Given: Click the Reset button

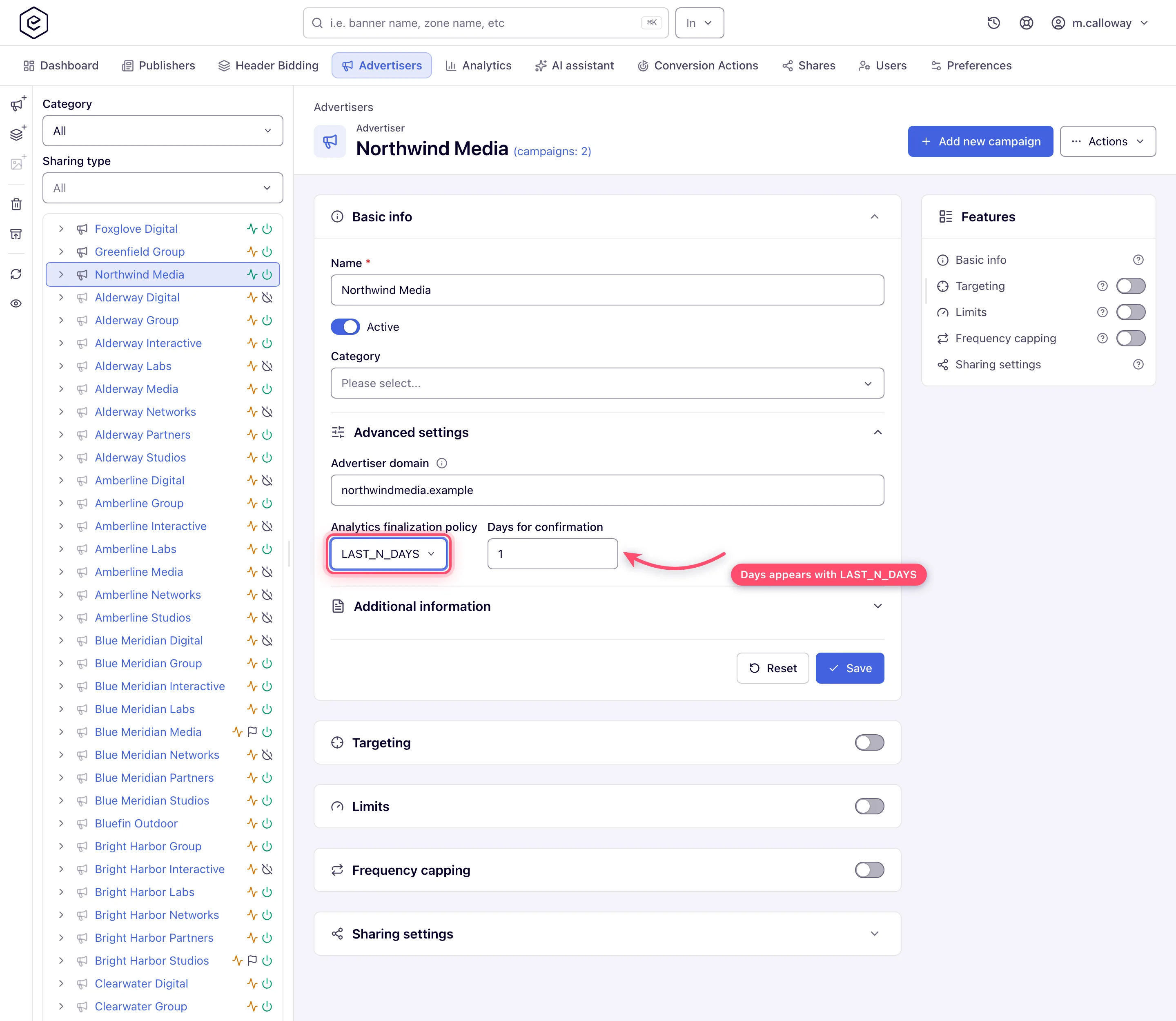Looking at the screenshot, I should pos(773,668).
